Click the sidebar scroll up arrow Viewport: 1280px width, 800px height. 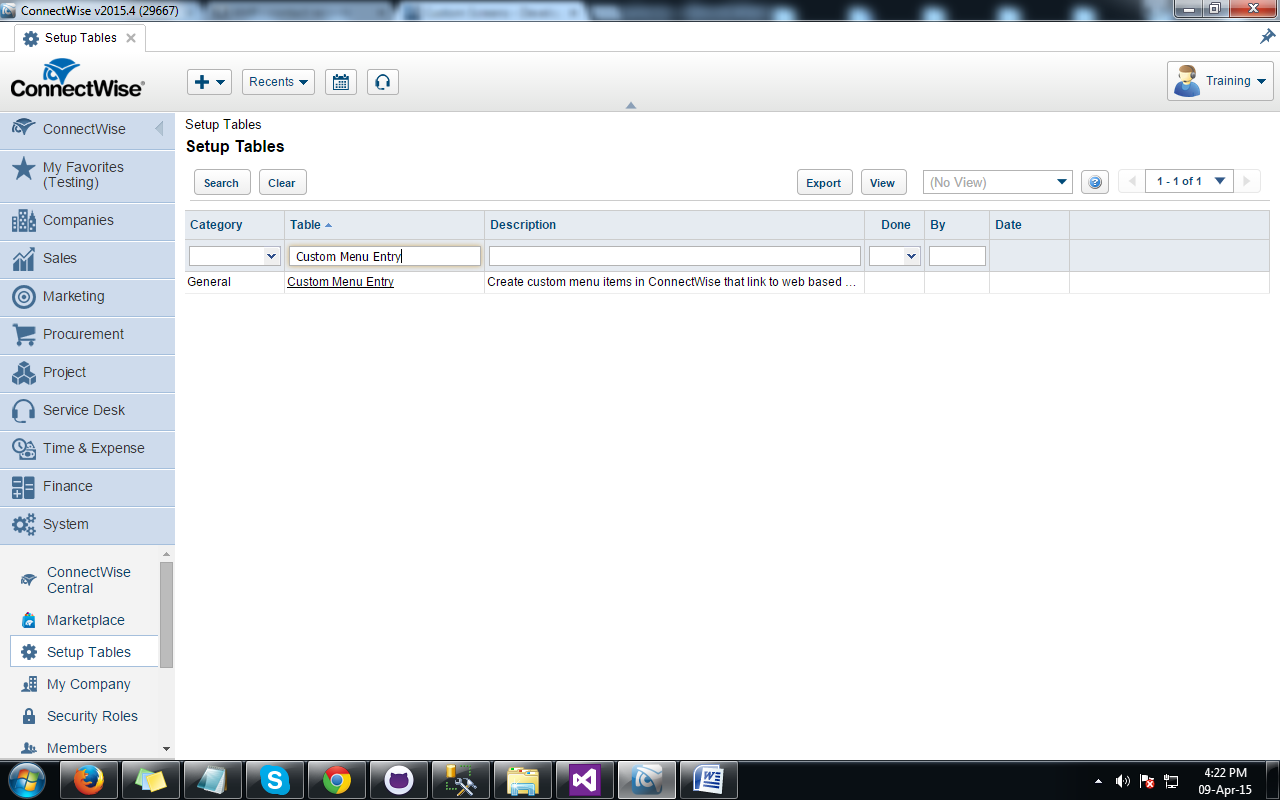[166, 554]
